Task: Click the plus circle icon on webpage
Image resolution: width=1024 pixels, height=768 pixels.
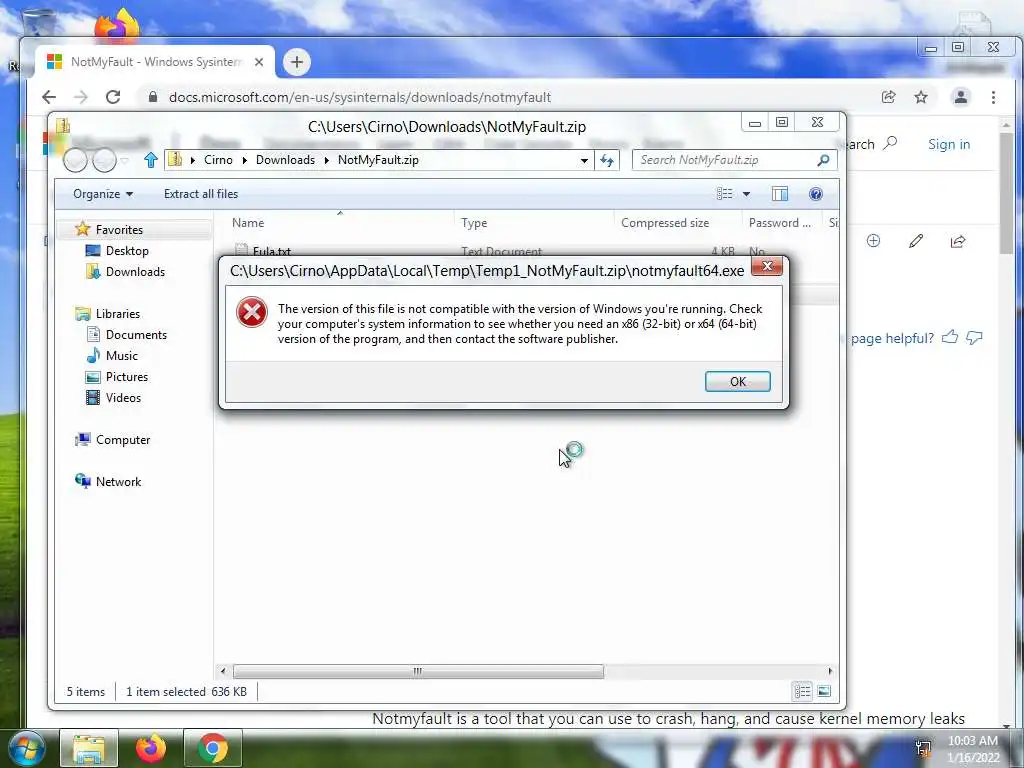Action: pyautogui.click(x=873, y=241)
